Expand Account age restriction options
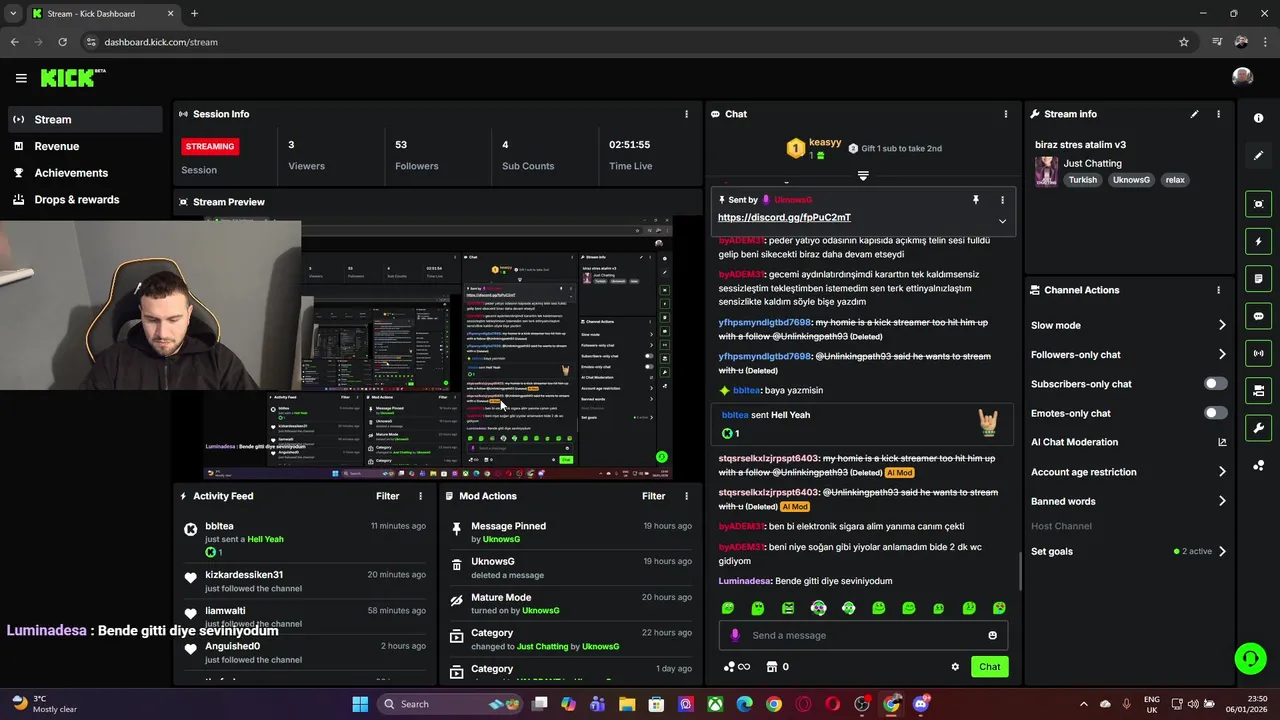The image size is (1280, 720). pyautogui.click(x=1222, y=472)
